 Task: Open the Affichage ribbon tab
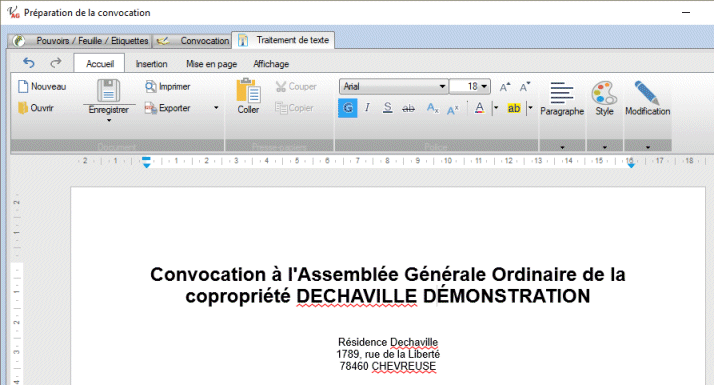(x=271, y=64)
